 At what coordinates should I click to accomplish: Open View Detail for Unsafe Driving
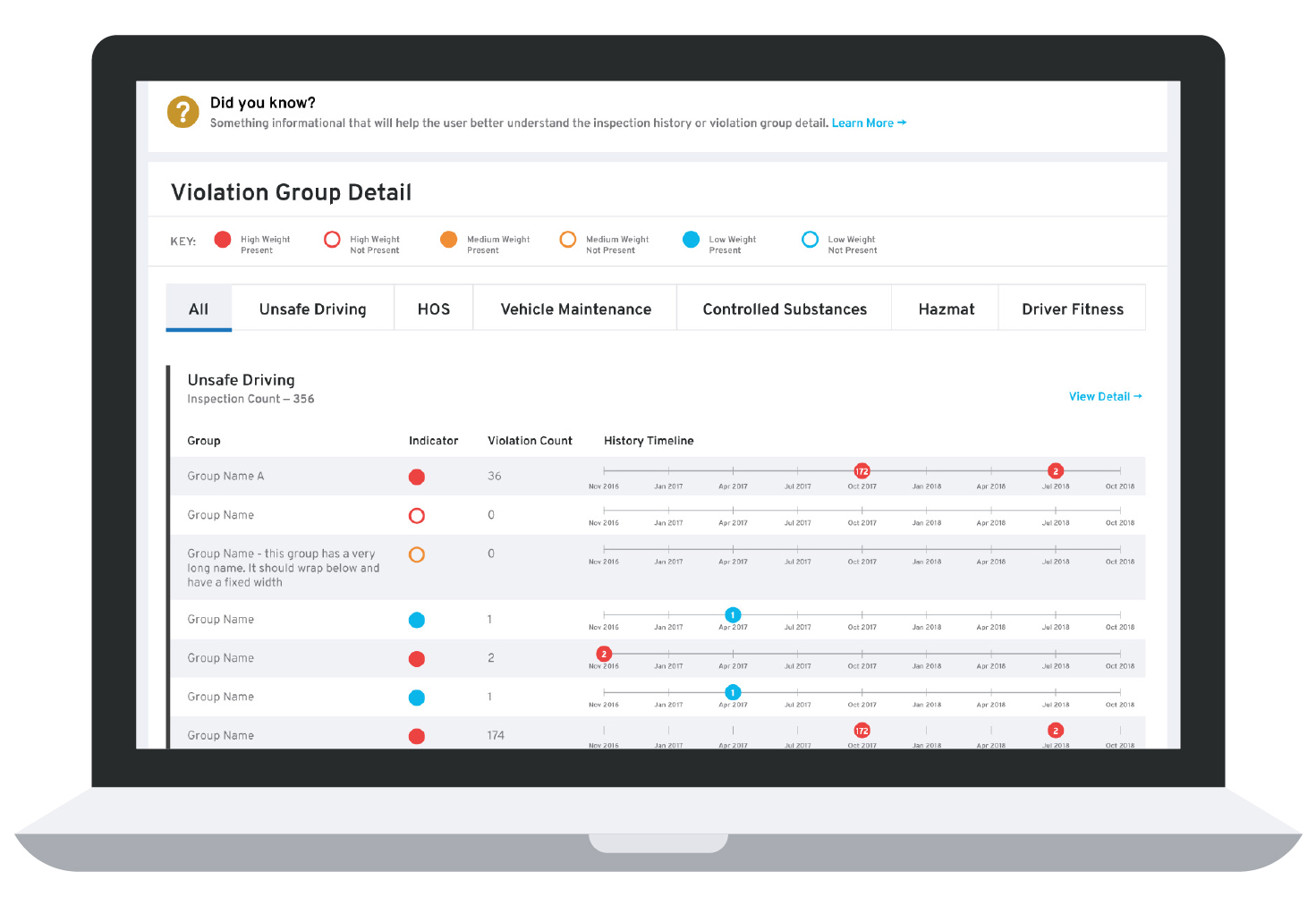point(1105,396)
